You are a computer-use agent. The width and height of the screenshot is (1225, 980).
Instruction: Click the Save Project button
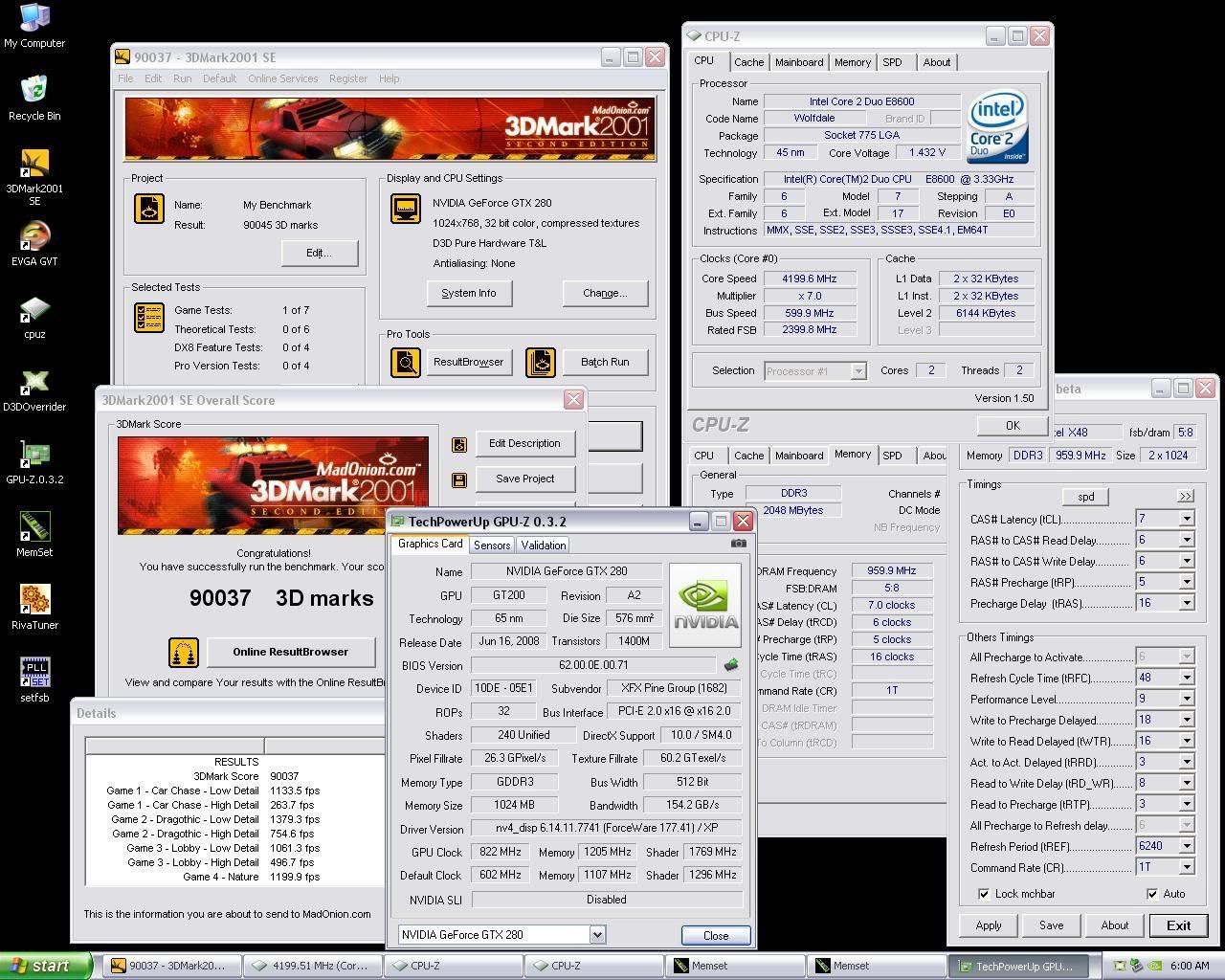(x=525, y=479)
